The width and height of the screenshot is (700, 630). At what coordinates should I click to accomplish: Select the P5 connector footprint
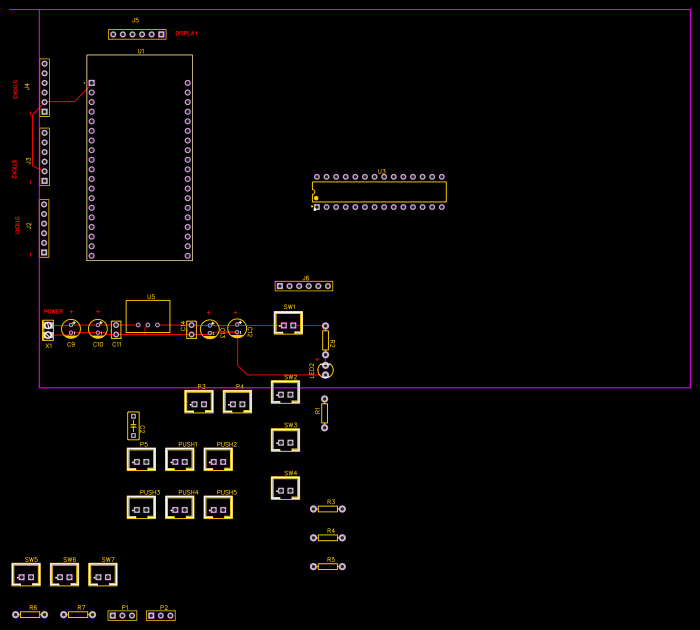(x=141, y=459)
